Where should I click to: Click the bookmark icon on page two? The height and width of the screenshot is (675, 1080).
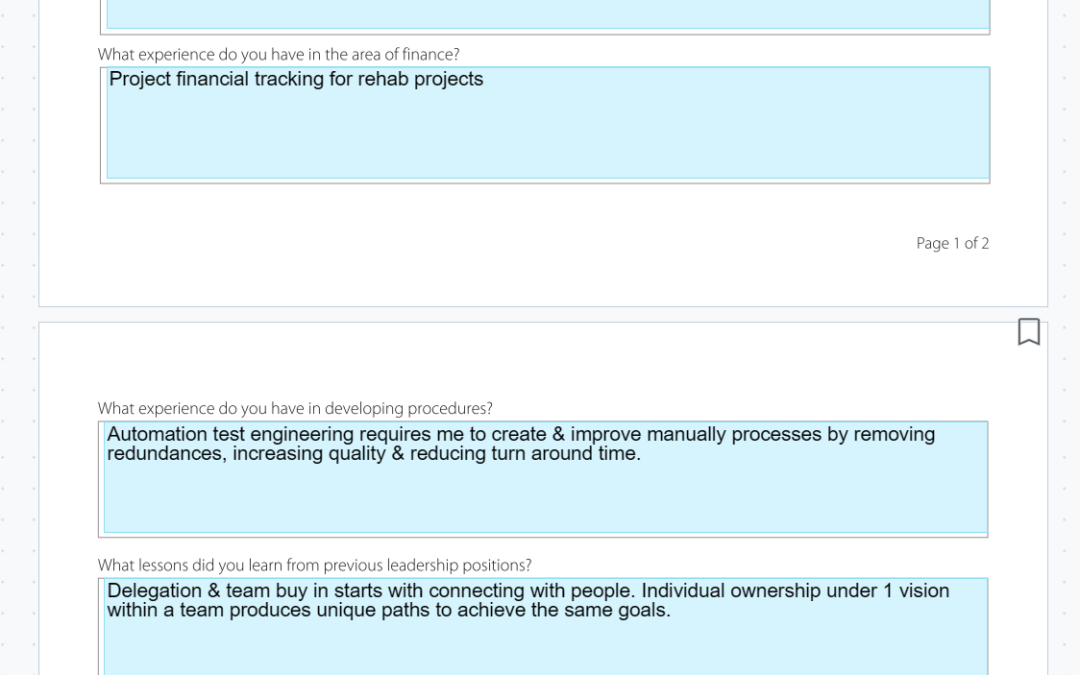pos(1028,332)
